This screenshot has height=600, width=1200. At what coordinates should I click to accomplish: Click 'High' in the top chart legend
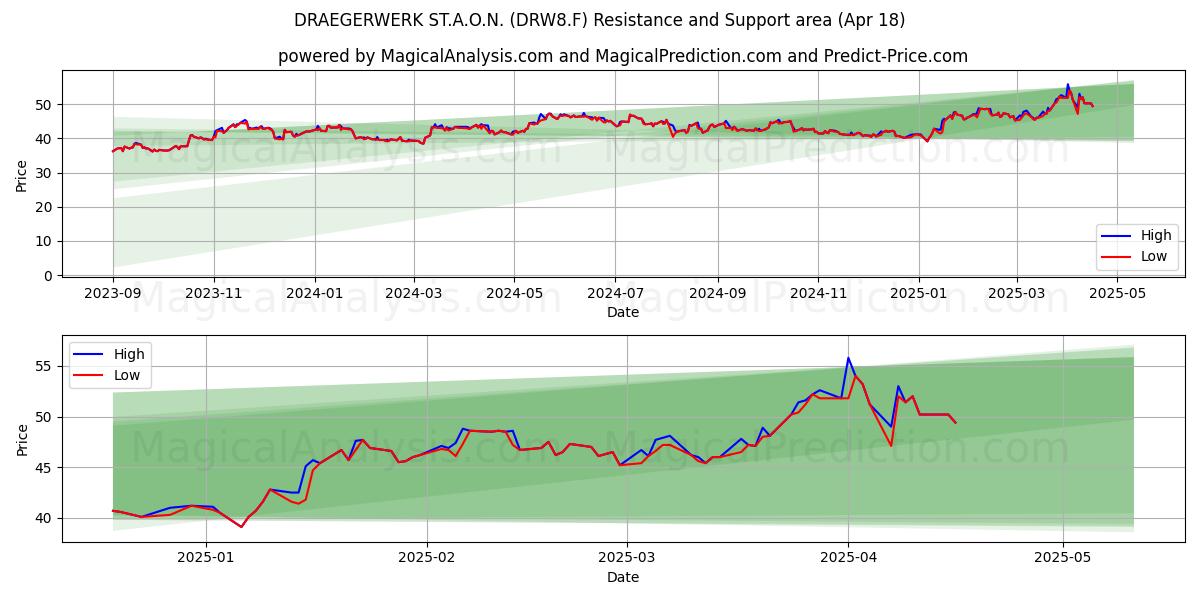point(1156,236)
